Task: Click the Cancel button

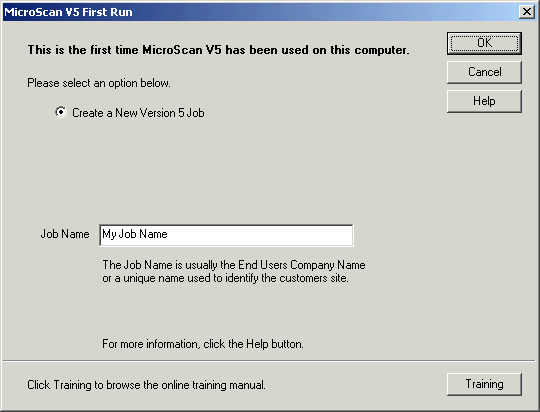Action: pyautogui.click(x=484, y=72)
